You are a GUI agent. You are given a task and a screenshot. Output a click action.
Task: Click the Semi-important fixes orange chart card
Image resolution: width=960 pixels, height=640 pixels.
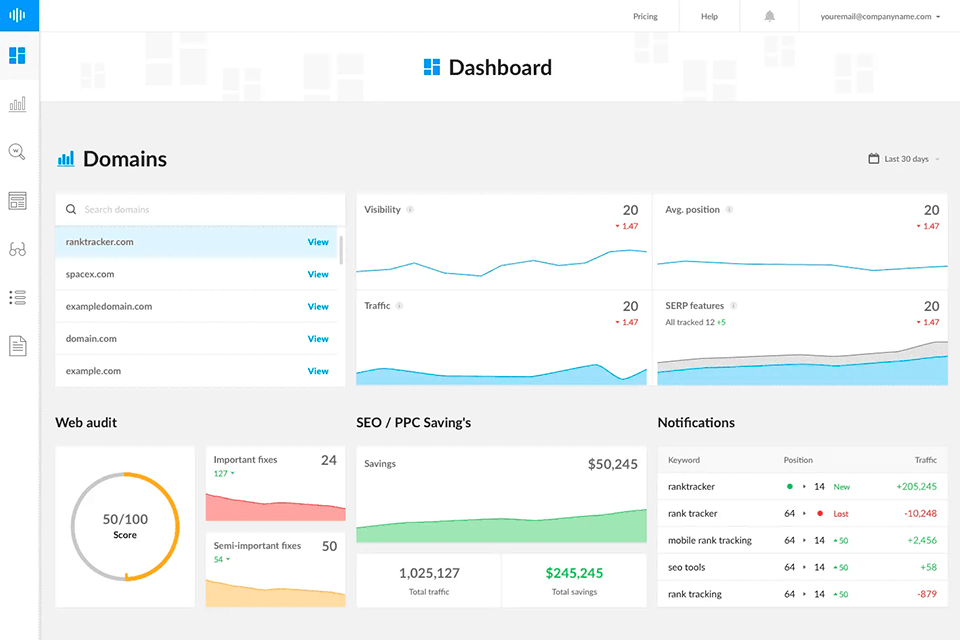276,570
